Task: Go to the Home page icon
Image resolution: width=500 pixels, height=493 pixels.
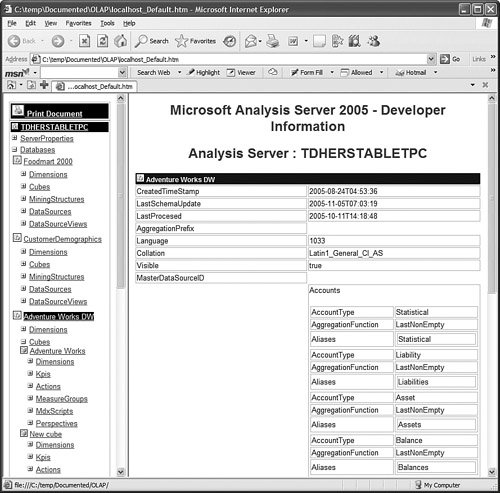Action: click(120, 41)
